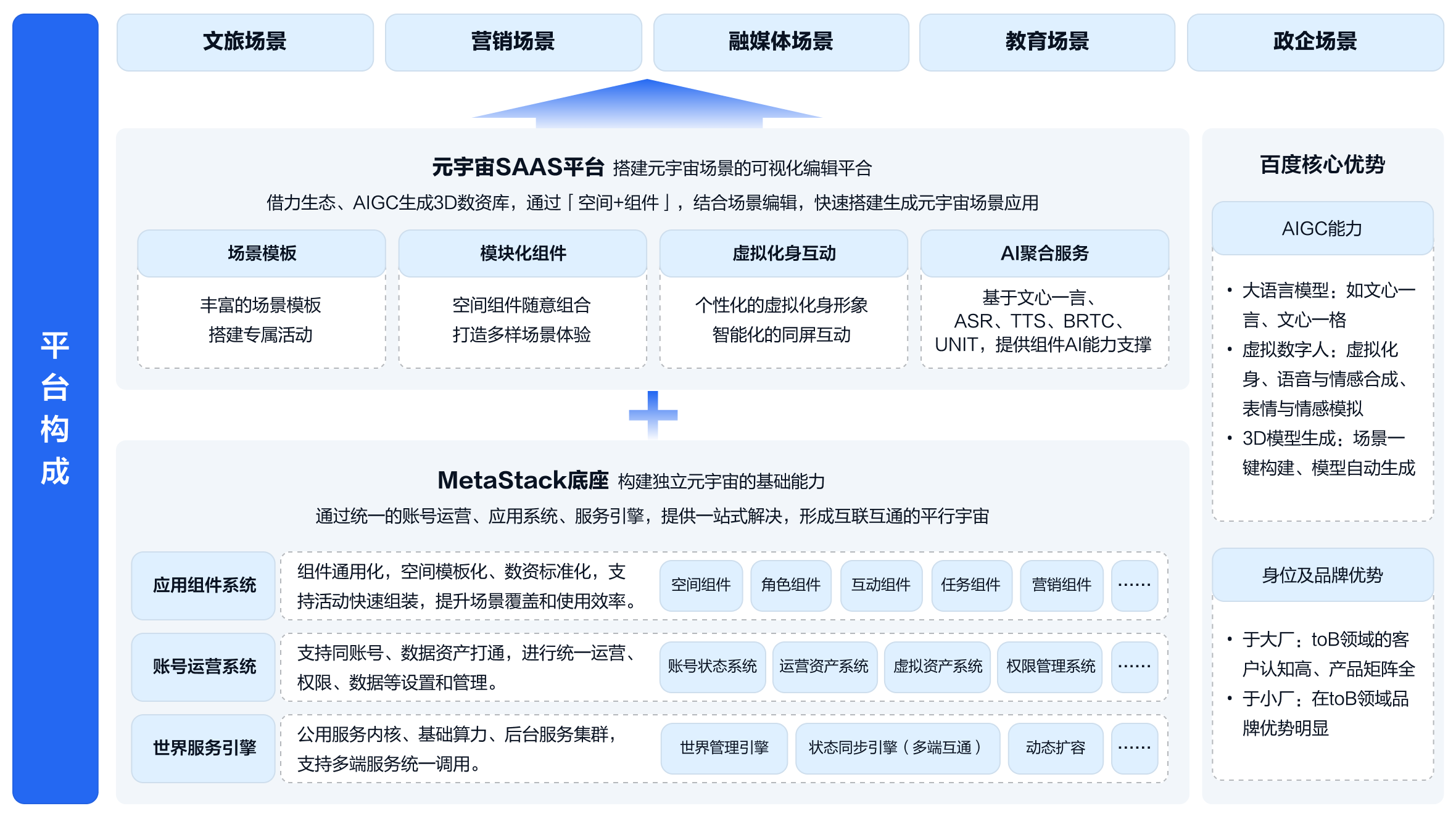Click text 键构建、模型自动生成

point(1329,467)
